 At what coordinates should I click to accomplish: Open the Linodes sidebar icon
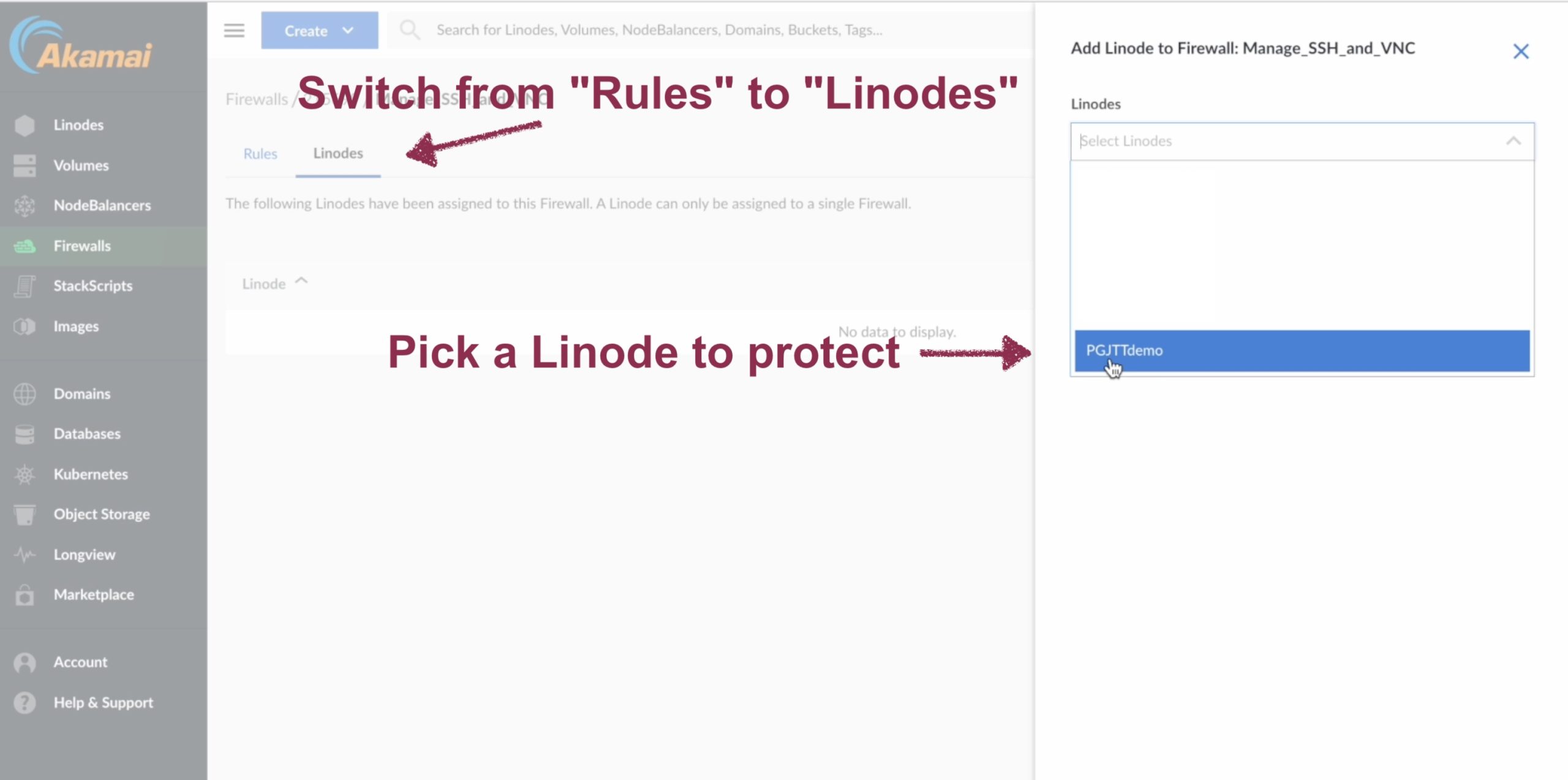pos(24,125)
